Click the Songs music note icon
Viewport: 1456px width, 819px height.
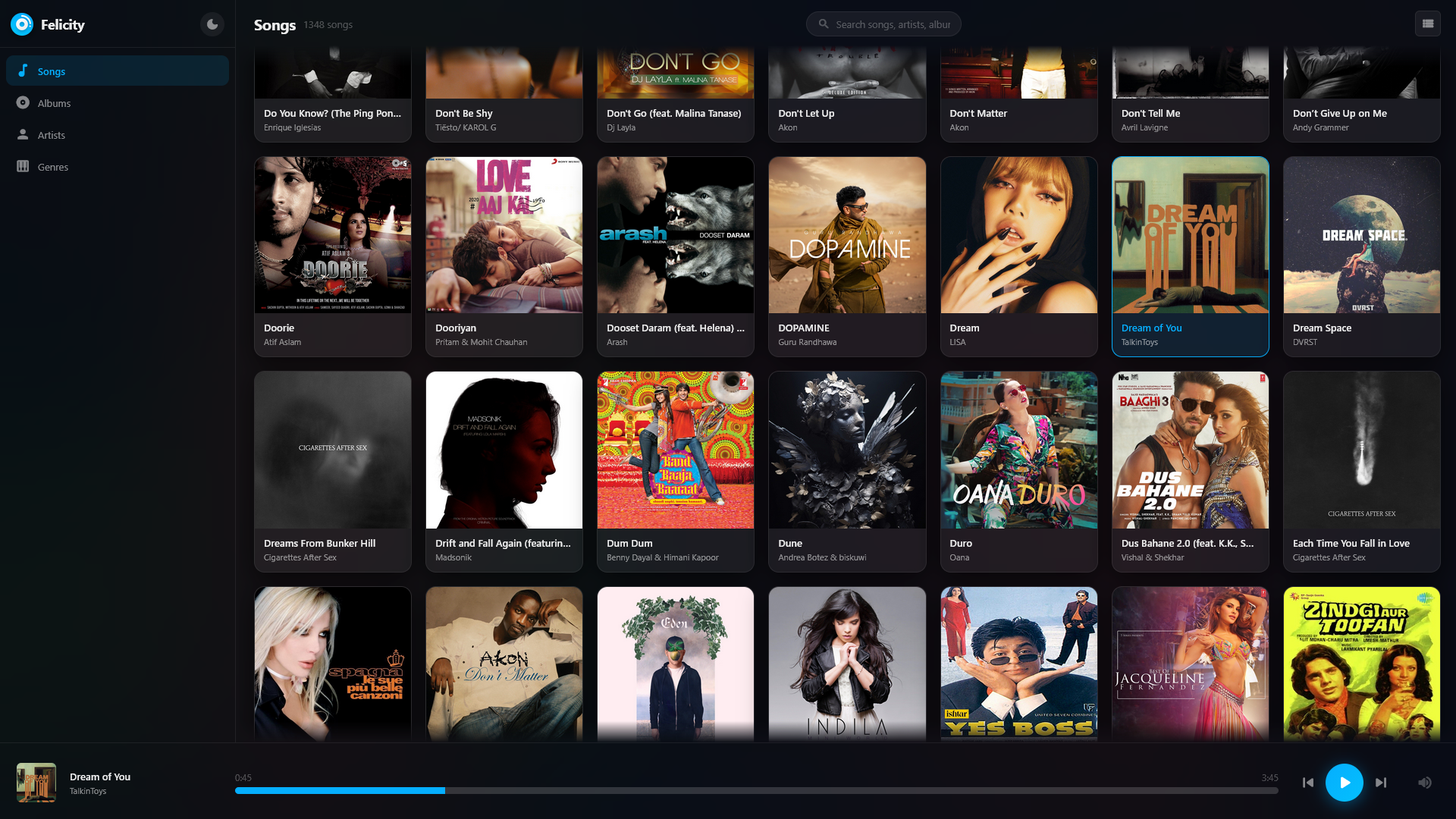pyautogui.click(x=23, y=71)
